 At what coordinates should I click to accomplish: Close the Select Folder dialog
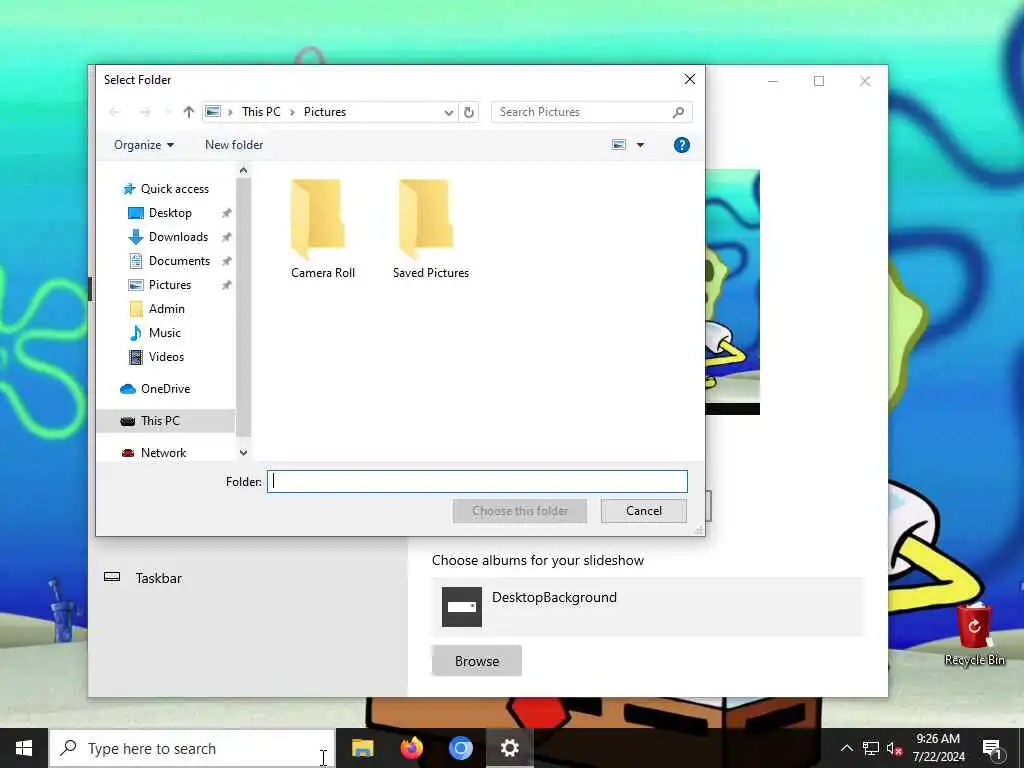[690, 79]
